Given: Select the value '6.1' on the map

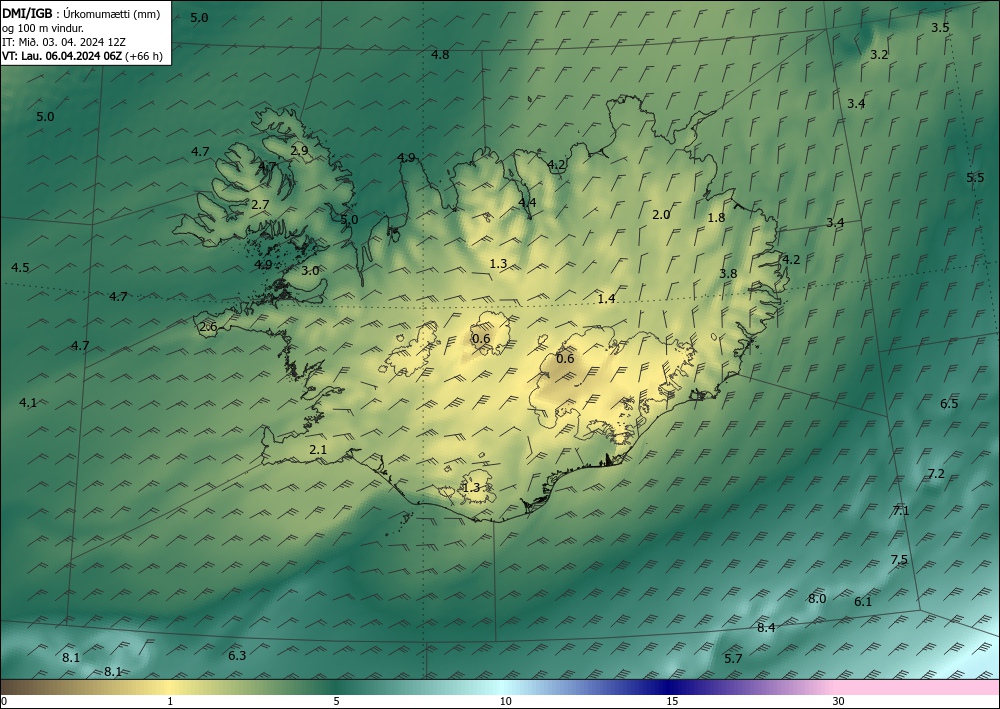Looking at the screenshot, I should [862, 601].
